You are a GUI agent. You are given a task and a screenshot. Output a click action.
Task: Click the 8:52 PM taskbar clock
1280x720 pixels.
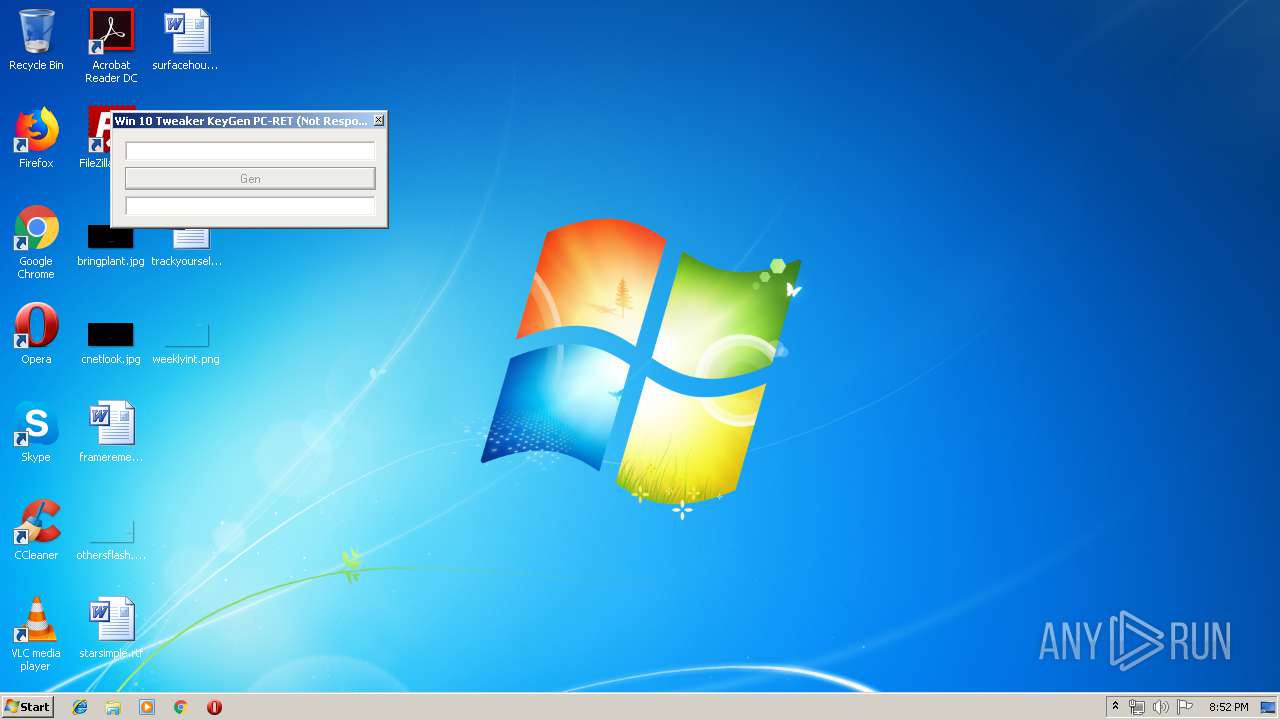click(x=1228, y=707)
